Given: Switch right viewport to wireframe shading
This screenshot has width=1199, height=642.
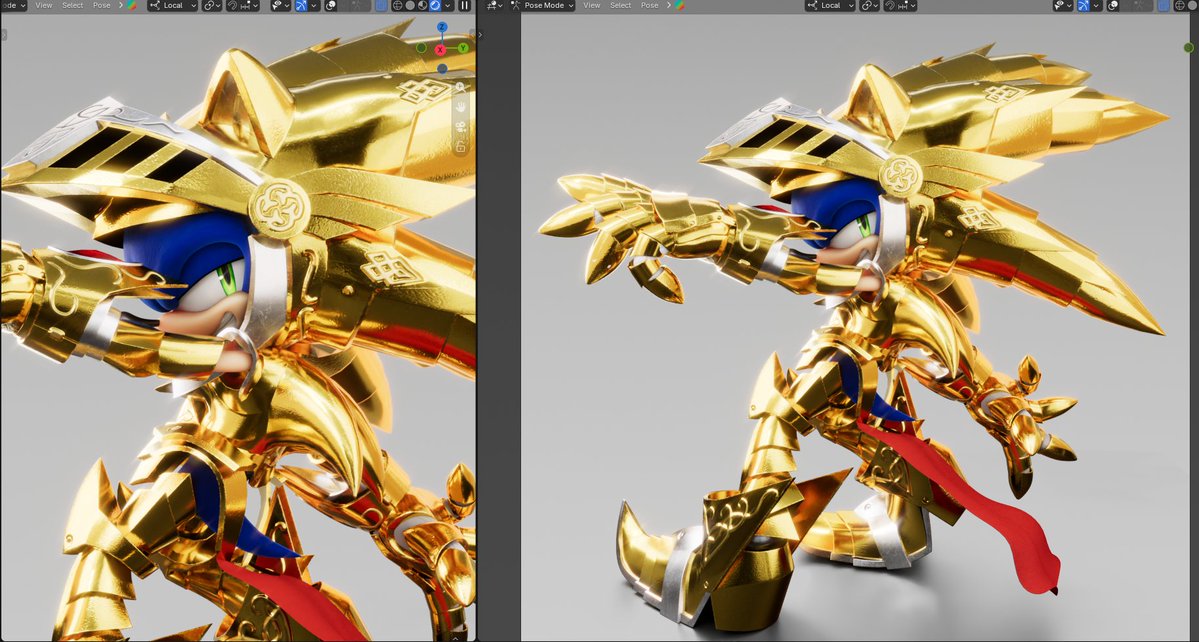Looking at the screenshot, I should pos(1180,5).
